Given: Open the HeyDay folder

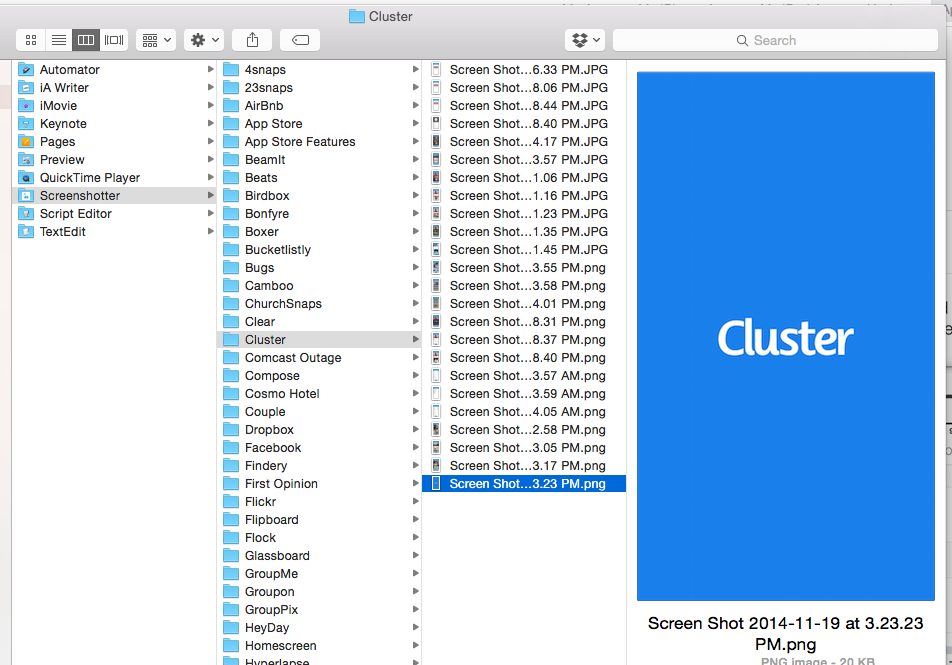Looking at the screenshot, I should coord(319,628).
